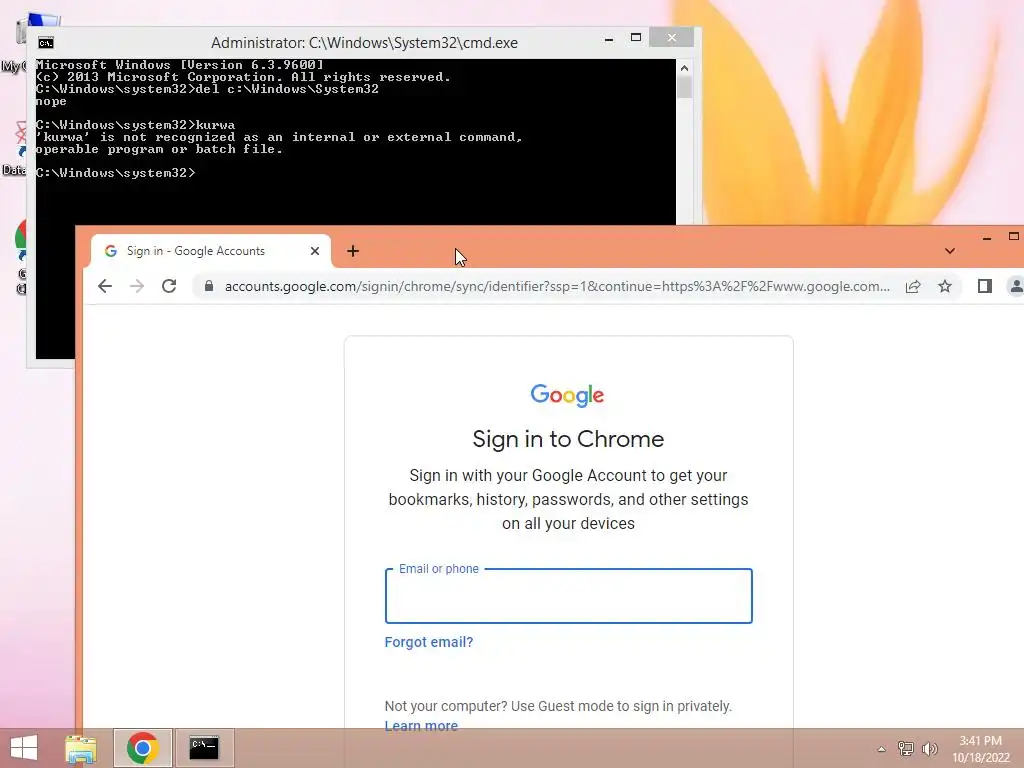View site info via the padlock icon
The width and height of the screenshot is (1024, 768).
point(209,286)
